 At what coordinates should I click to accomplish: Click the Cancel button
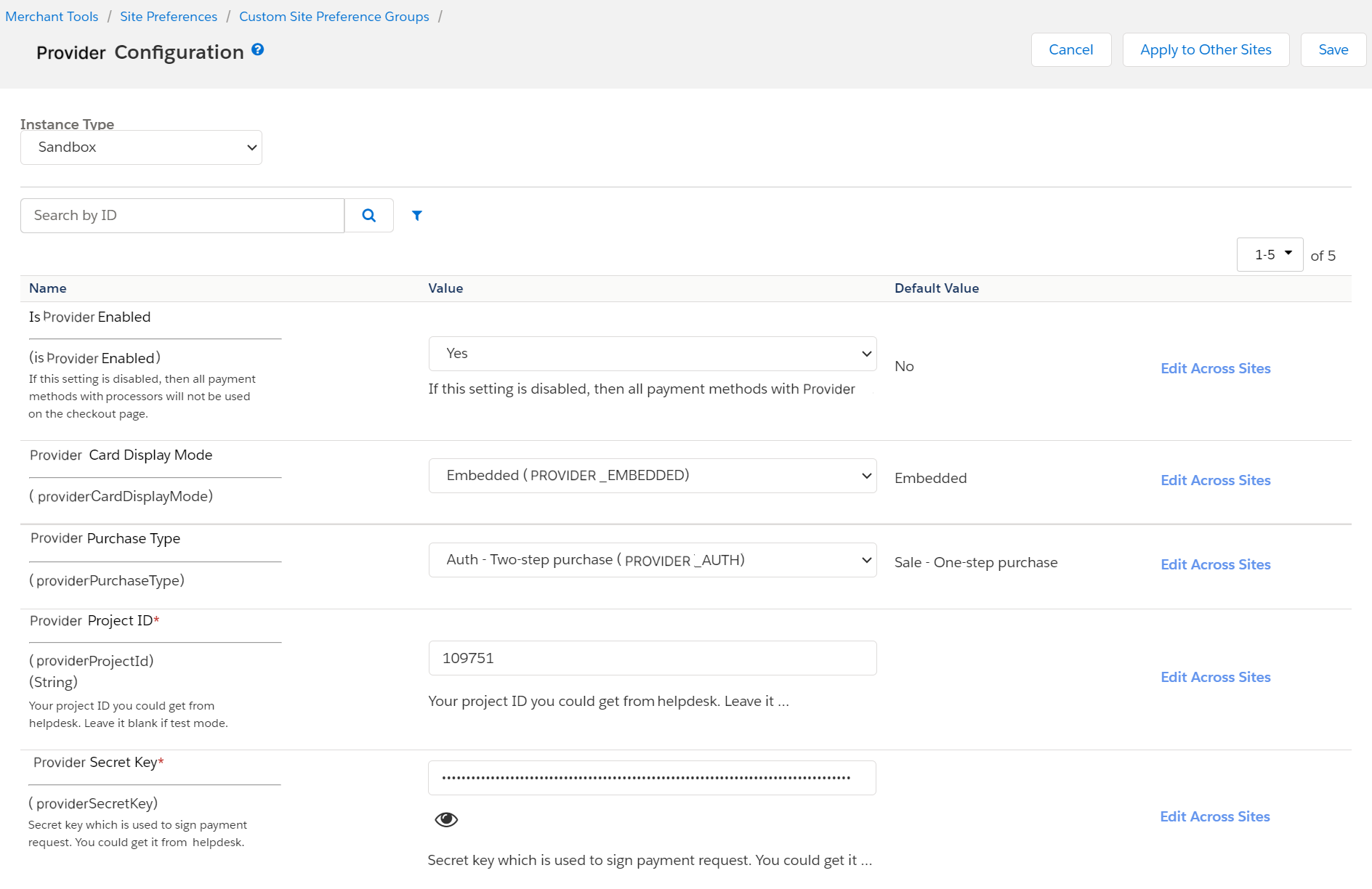[1070, 50]
